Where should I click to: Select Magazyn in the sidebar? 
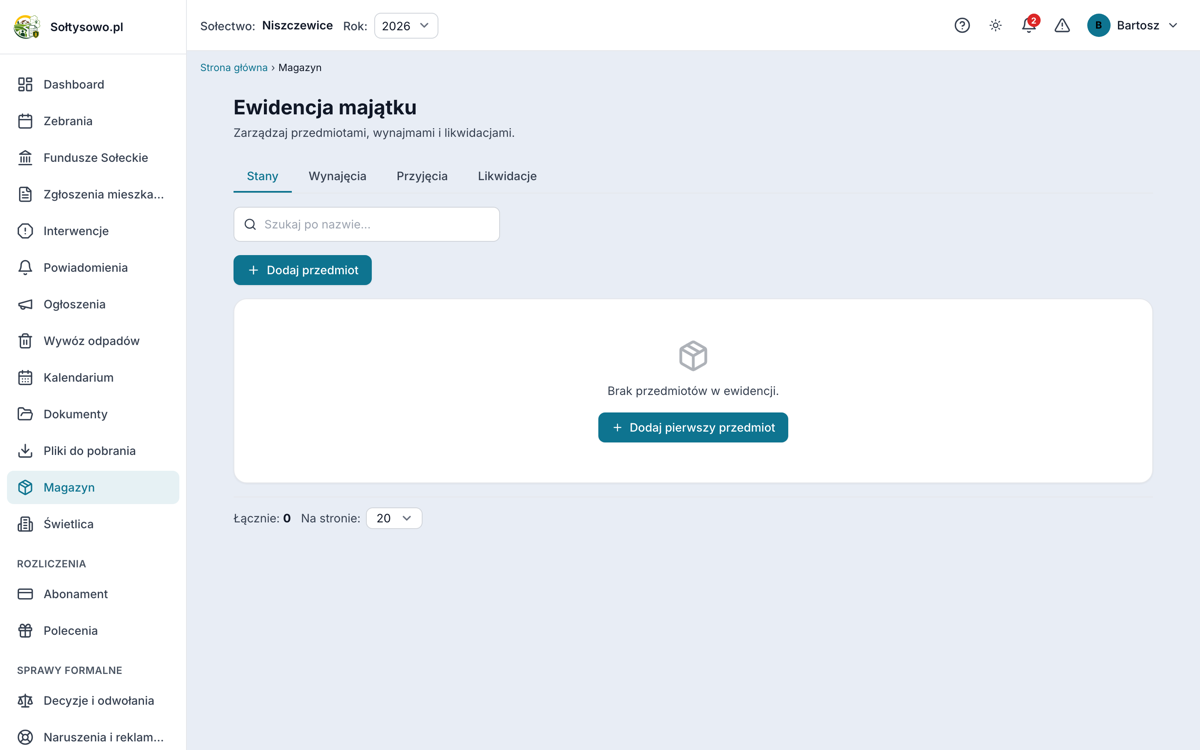[93, 487]
